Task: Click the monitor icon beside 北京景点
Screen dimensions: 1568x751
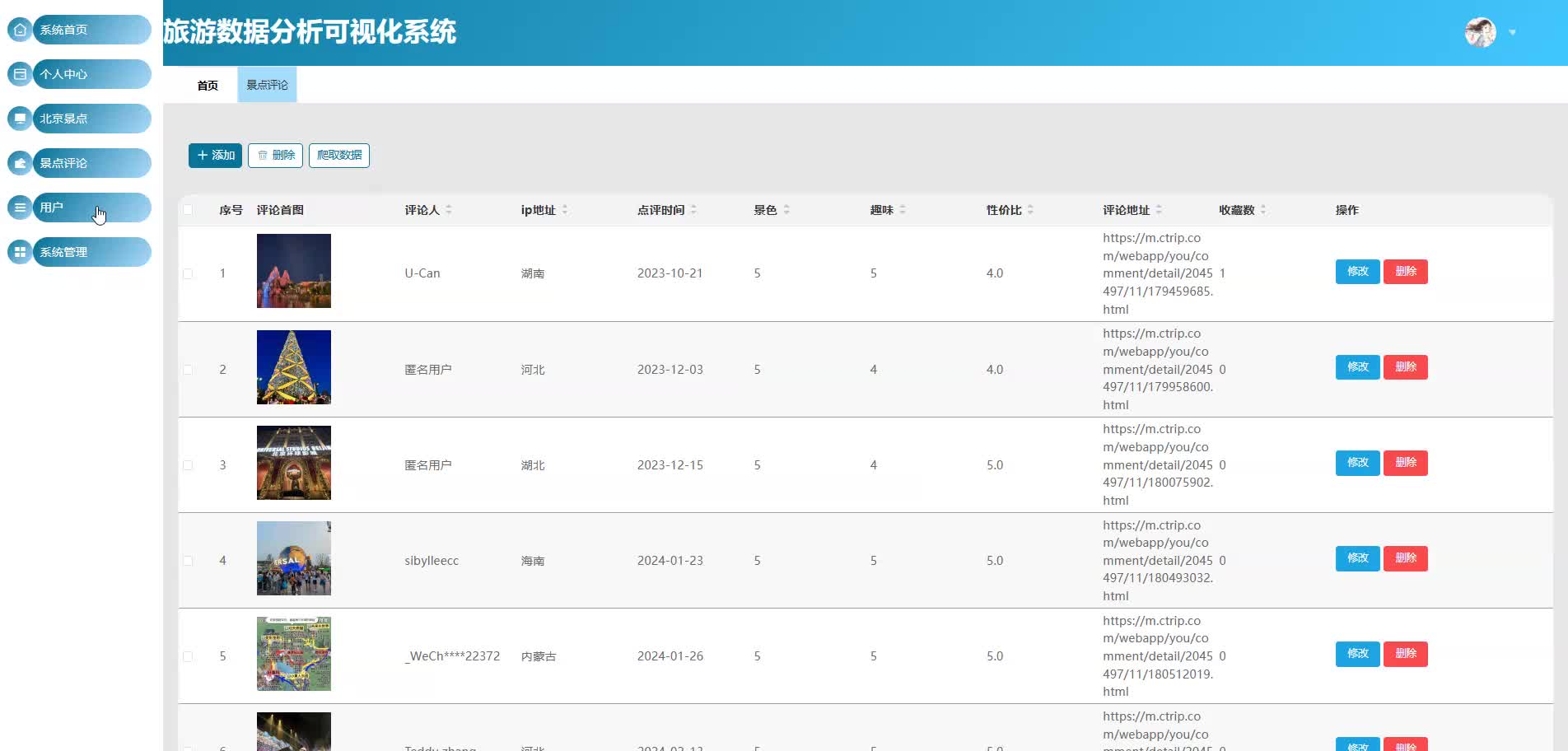Action: [20, 119]
